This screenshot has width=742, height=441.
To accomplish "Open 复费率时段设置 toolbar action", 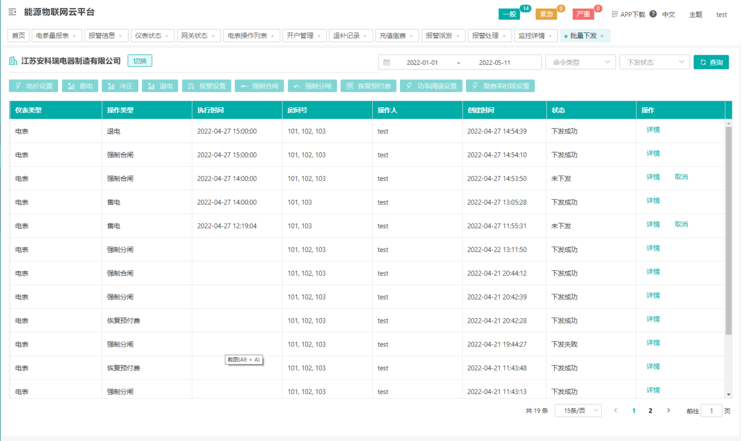I will 500,86.
